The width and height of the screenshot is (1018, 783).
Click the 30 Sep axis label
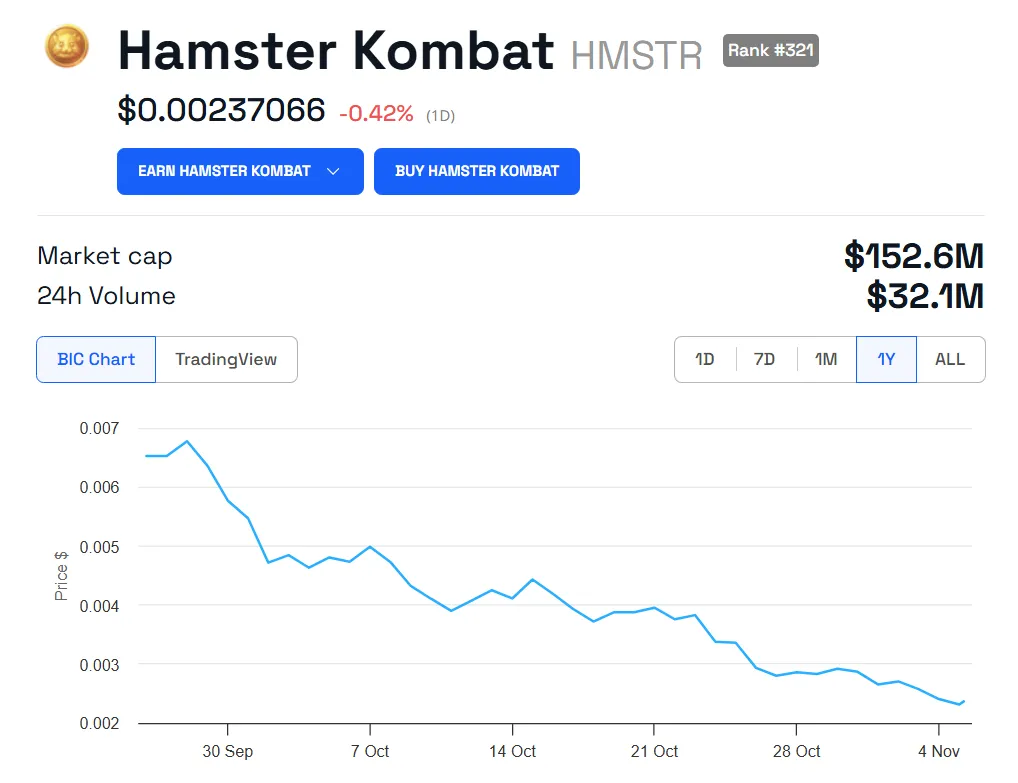point(228,751)
